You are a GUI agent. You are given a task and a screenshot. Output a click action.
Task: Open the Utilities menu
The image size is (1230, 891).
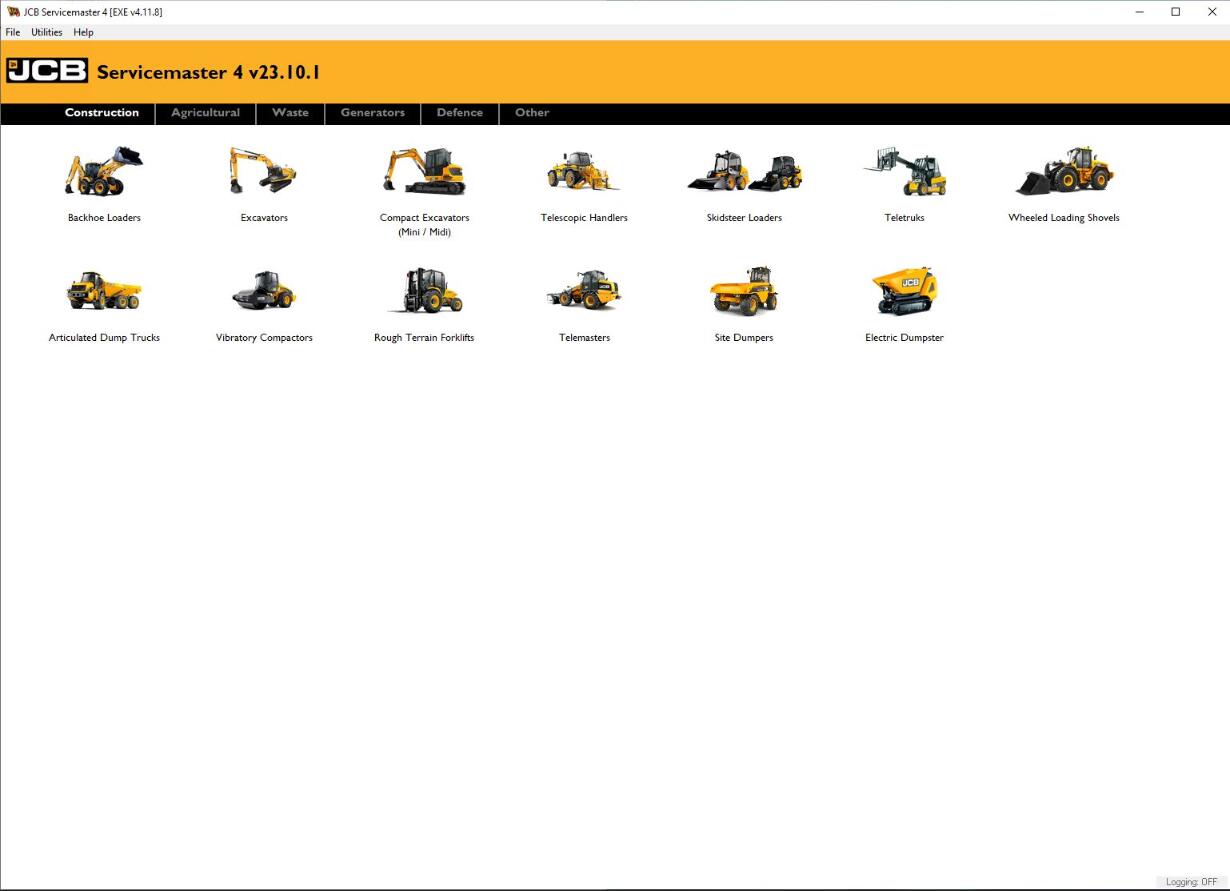pyautogui.click(x=47, y=32)
